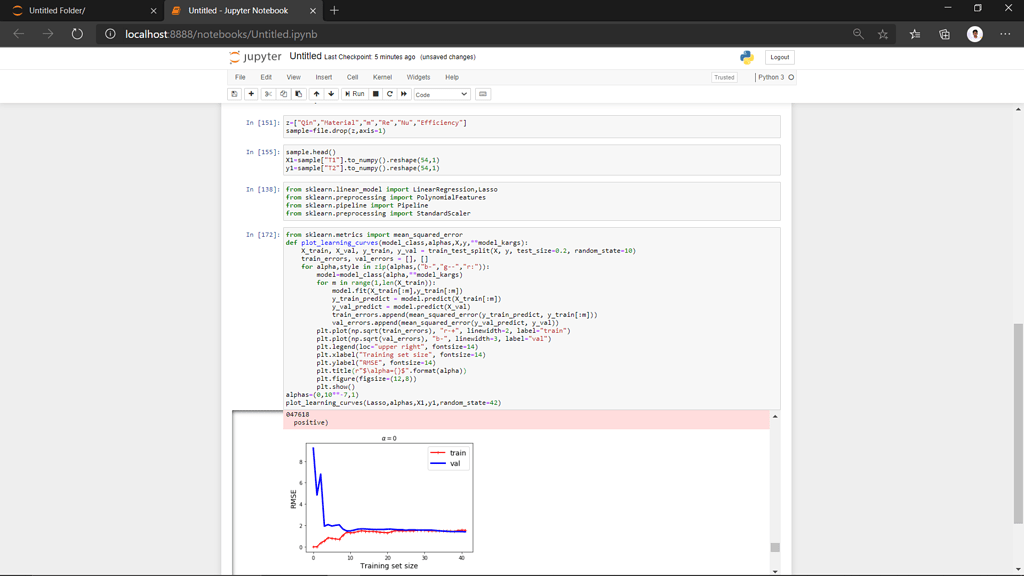Screen dimensions: 1024x576
Task: Open the Help menu
Action: [x=452, y=77]
